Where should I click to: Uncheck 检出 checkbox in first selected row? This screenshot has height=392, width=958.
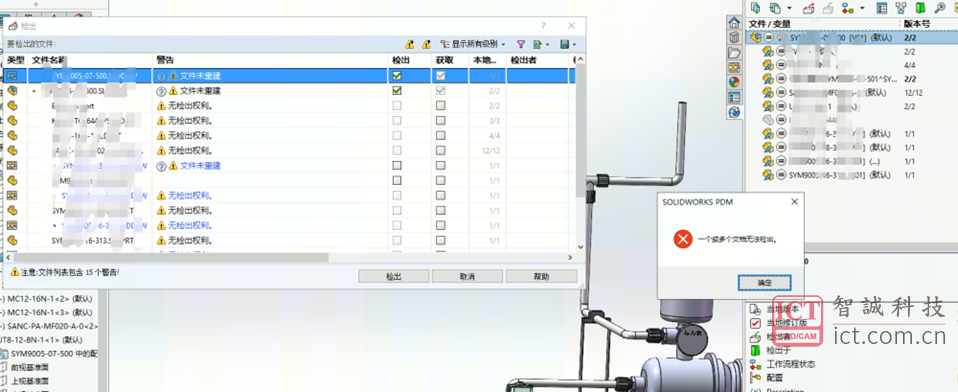(x=397, y=76)
